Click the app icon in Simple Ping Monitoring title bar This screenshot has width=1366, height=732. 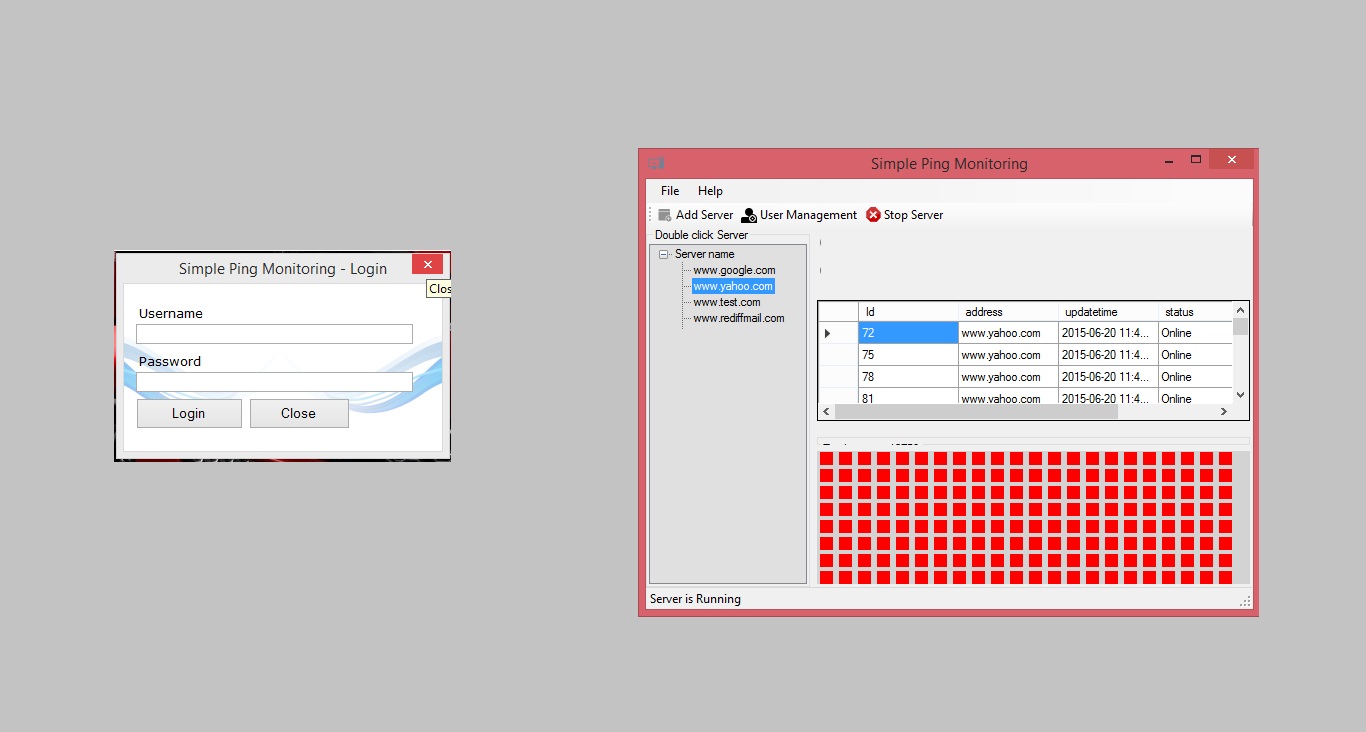coord(657,163)
